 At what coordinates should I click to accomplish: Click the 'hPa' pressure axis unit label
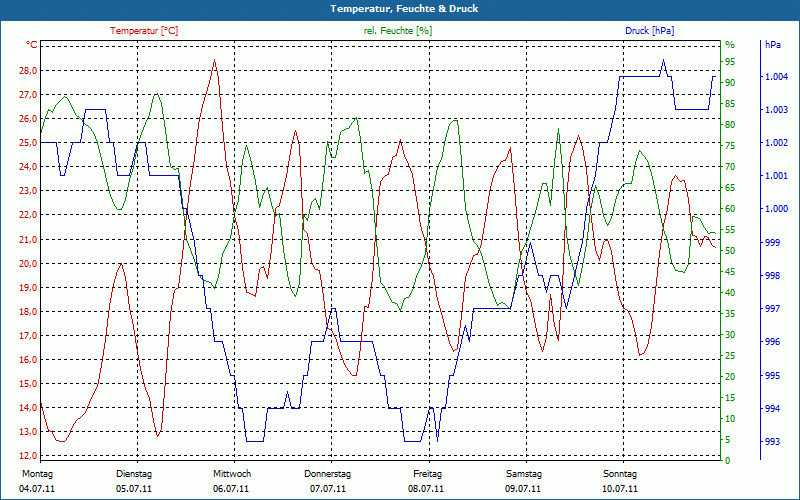pyautogui.click(x=772, y=44)
